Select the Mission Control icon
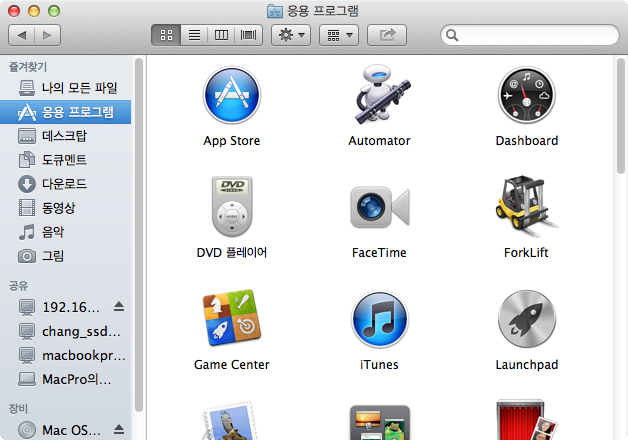This screenshot has height=440, width=628. click(x=379, y=423)
